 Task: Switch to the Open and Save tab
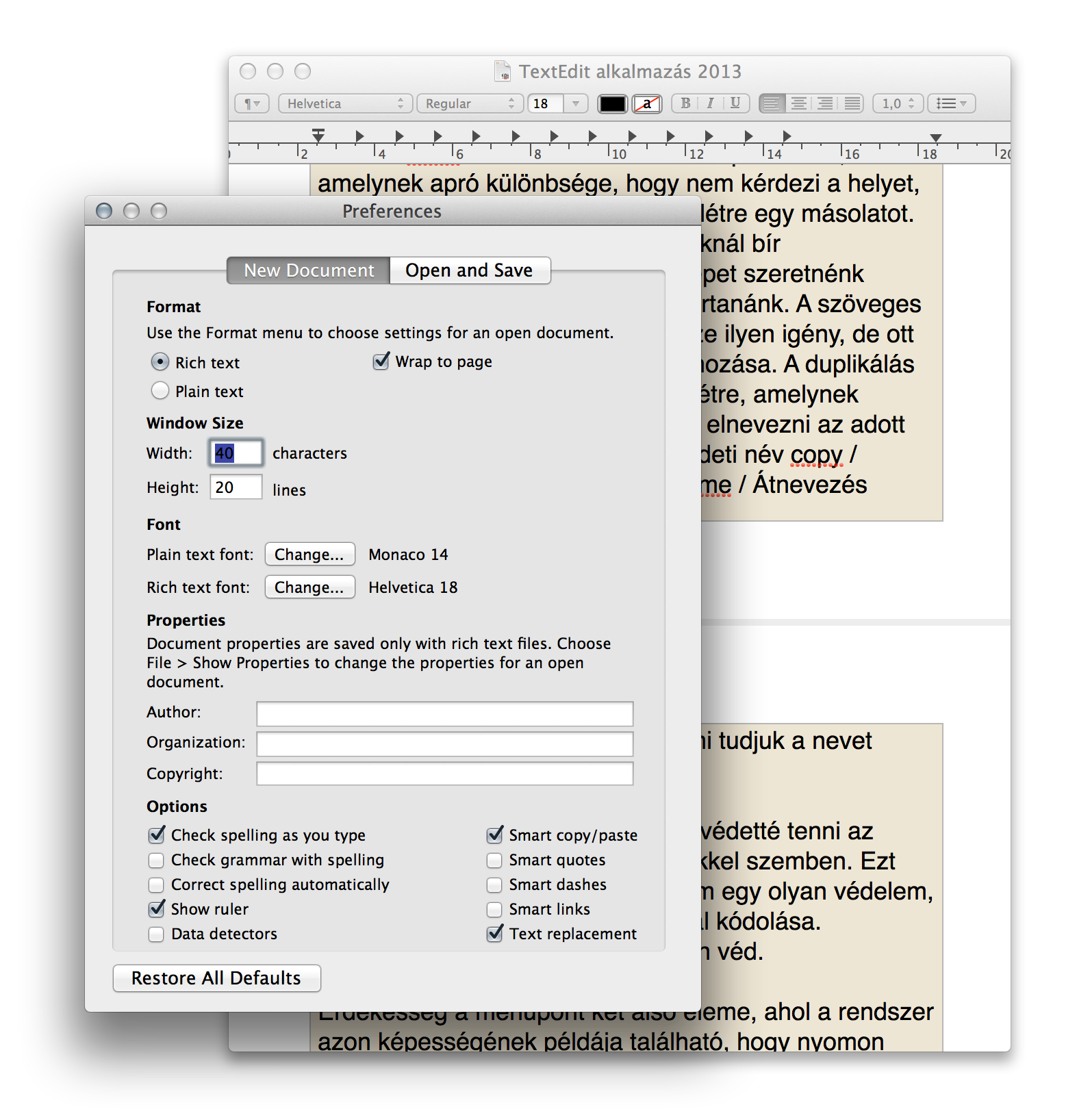tap(470, 270)
